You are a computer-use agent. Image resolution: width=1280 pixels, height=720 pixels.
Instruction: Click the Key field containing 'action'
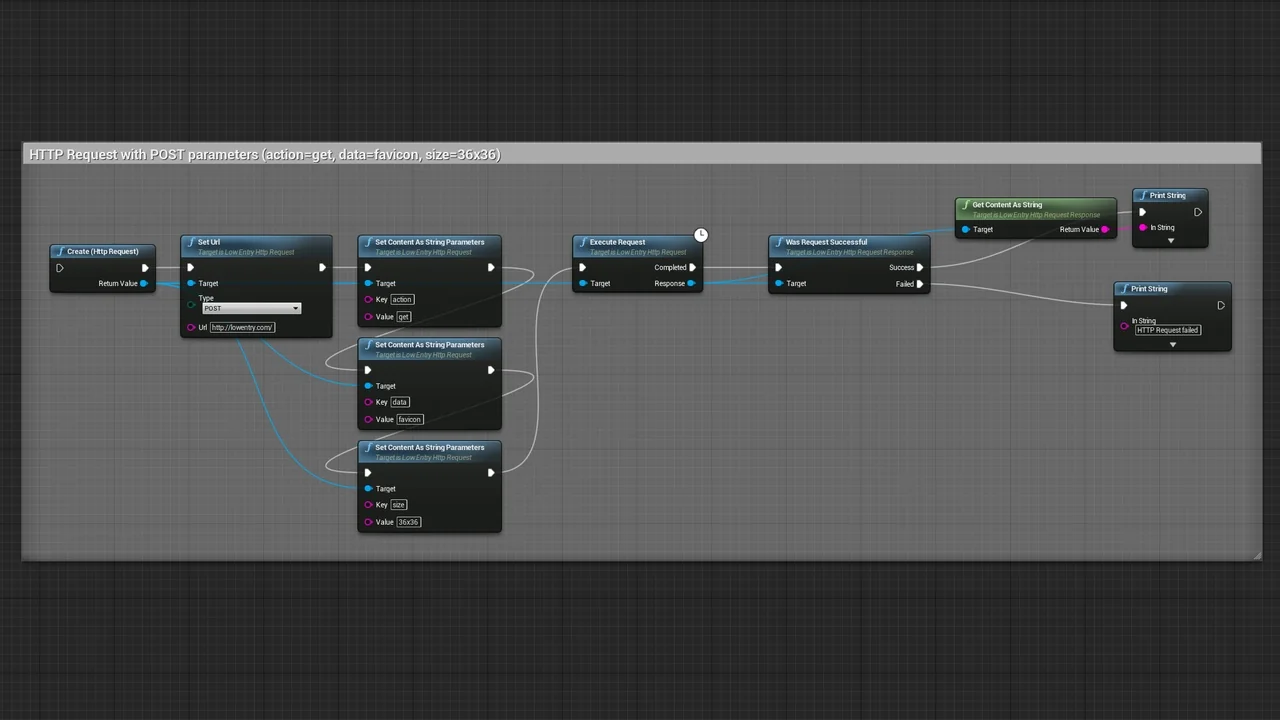402,299
